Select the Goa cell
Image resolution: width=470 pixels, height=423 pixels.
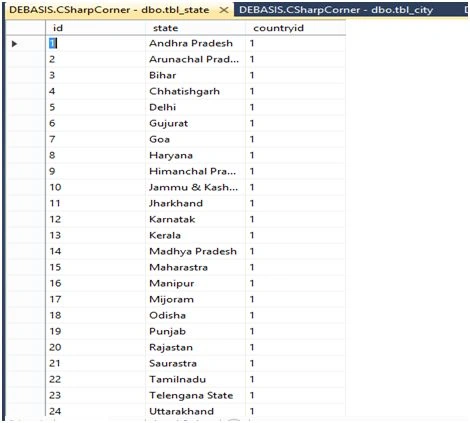195,139
